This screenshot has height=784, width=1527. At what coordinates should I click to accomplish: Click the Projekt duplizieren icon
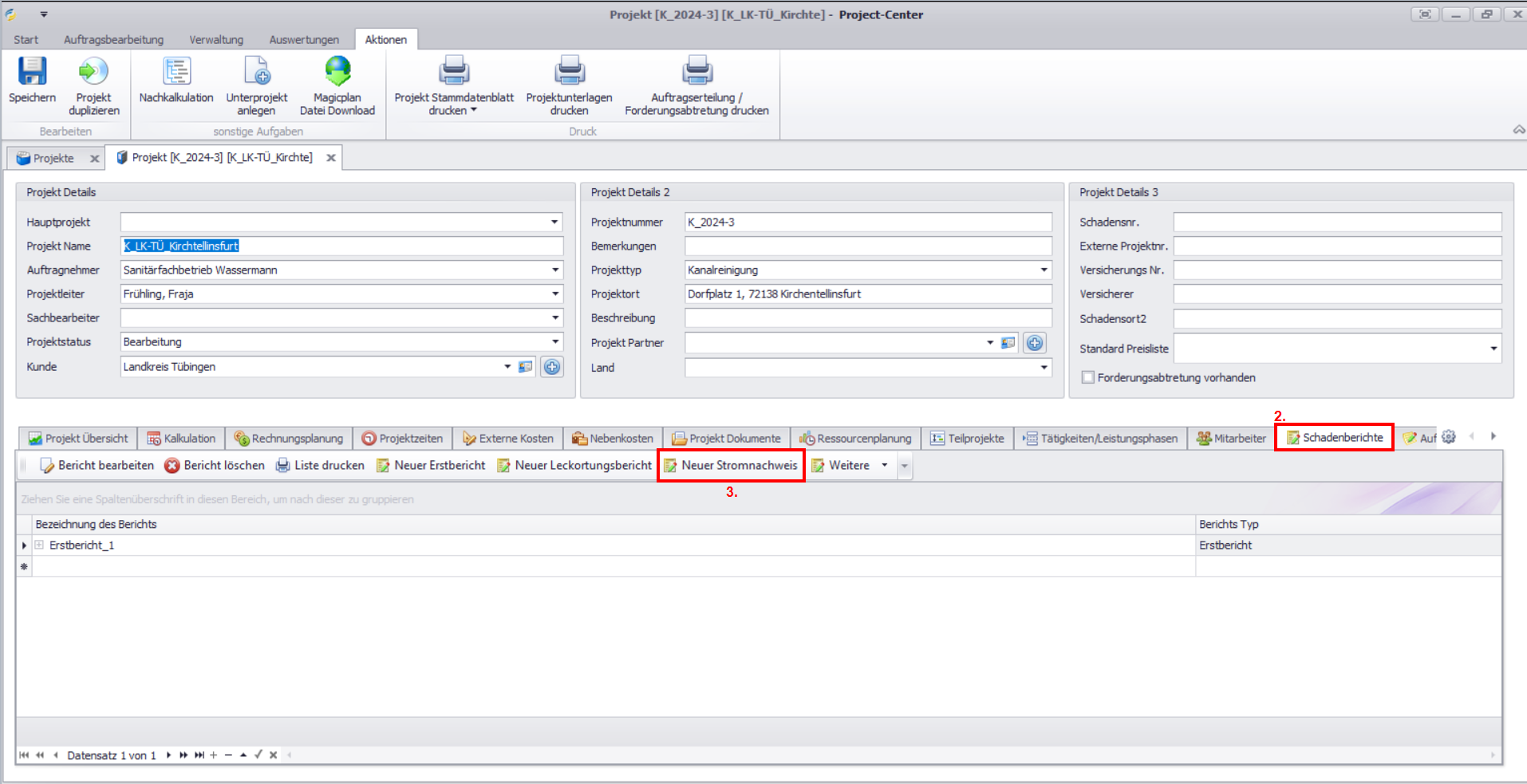[x=93, y=71]
